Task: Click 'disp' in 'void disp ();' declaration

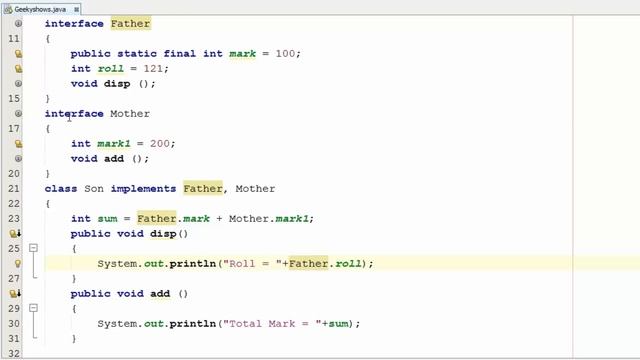Action: coord(117,84)
